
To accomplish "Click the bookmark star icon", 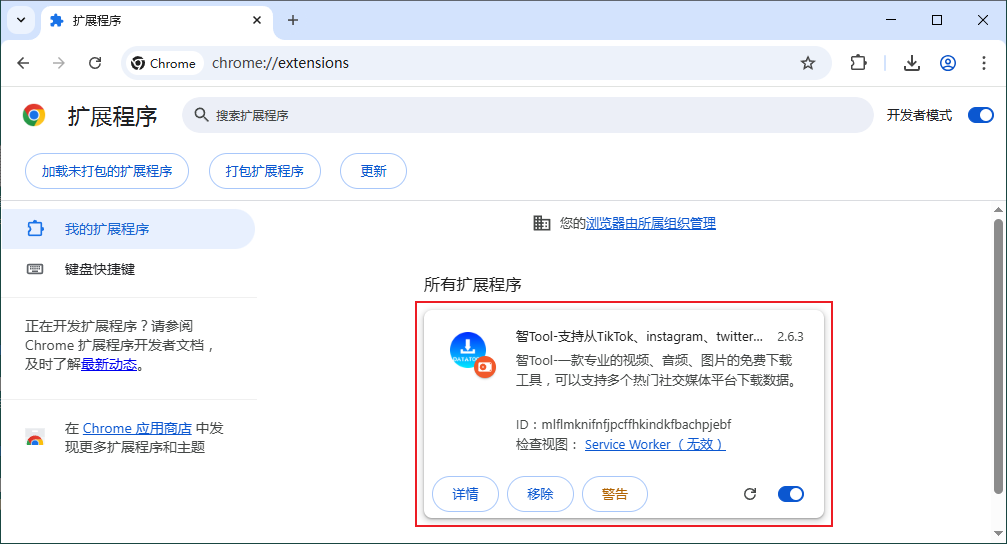I will (808, 63).
